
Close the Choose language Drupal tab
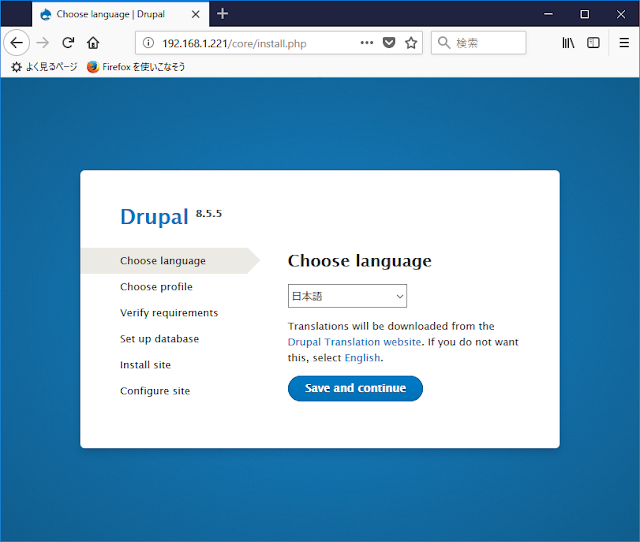tap(196, 14)
